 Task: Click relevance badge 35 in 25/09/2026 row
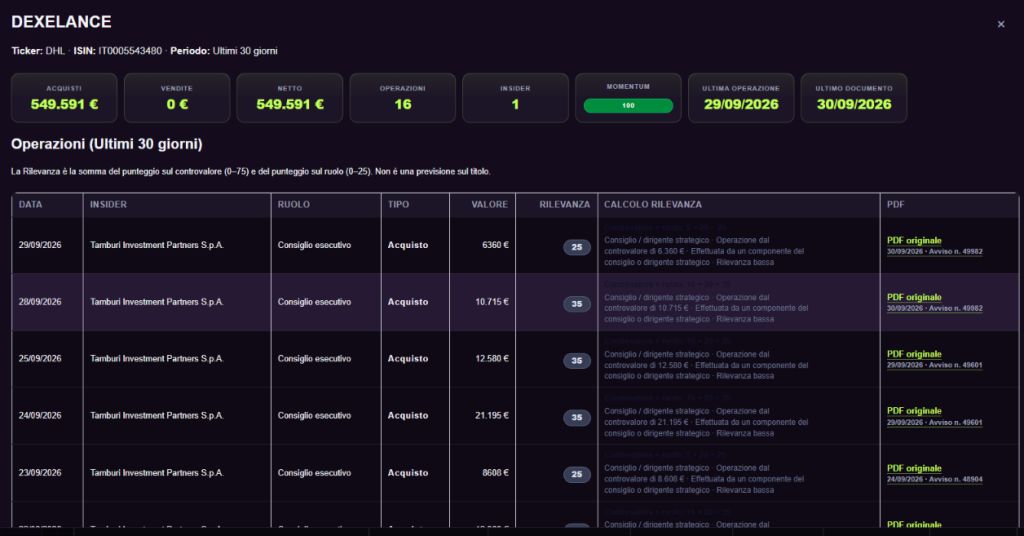click(577, 360)
